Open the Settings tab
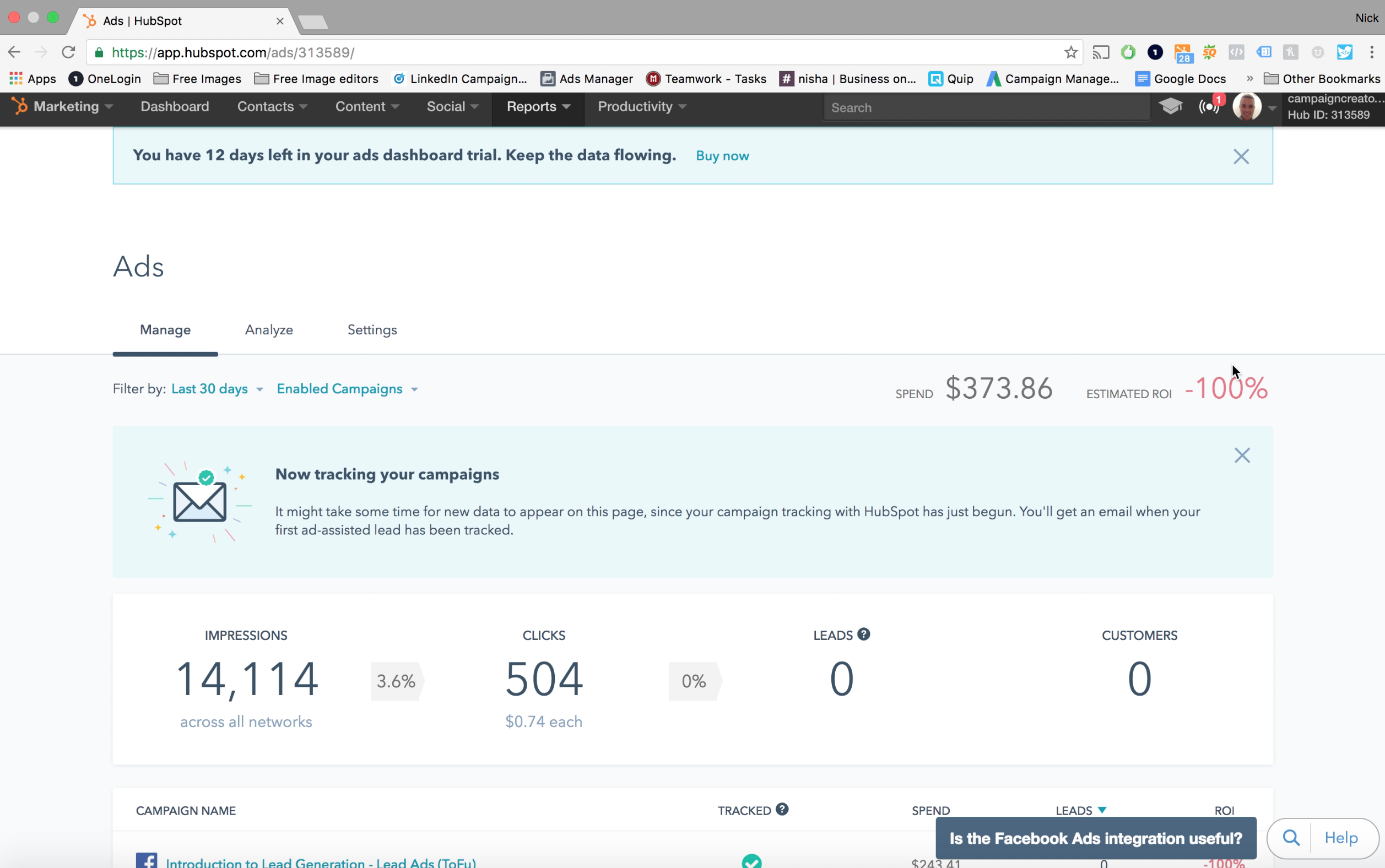 click(372, 329)
